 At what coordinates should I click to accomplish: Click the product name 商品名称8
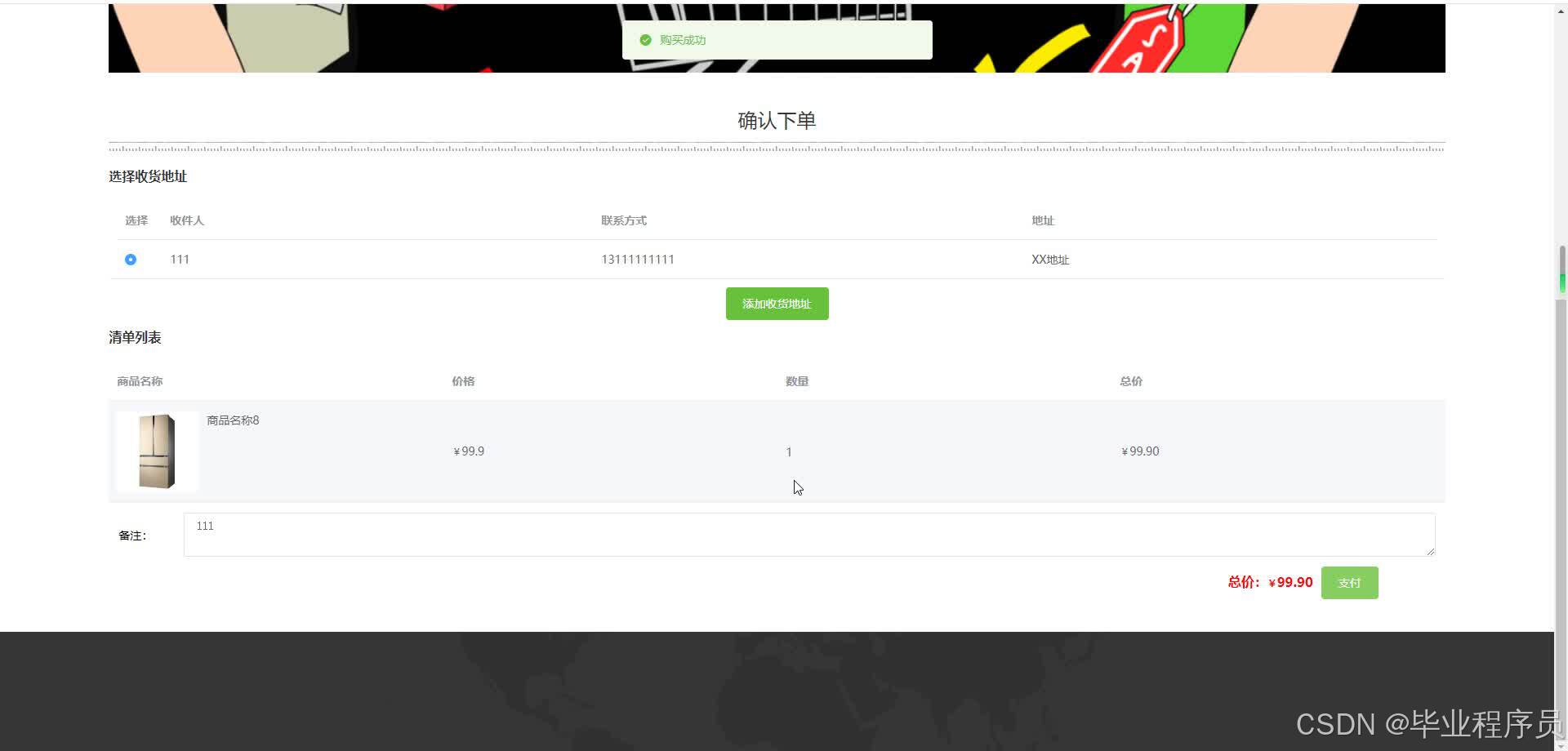pyautogui.click(x=233, y=420)
